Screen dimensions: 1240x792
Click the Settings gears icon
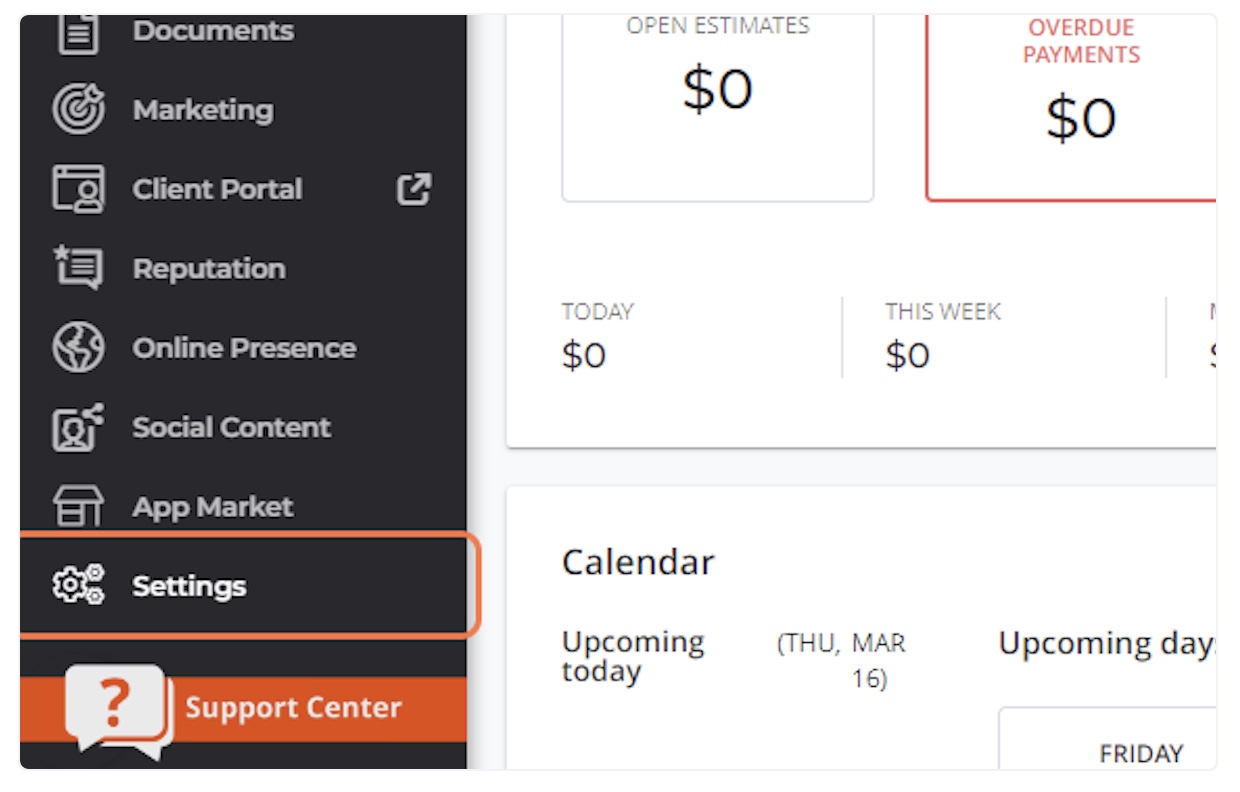[78, 585]
